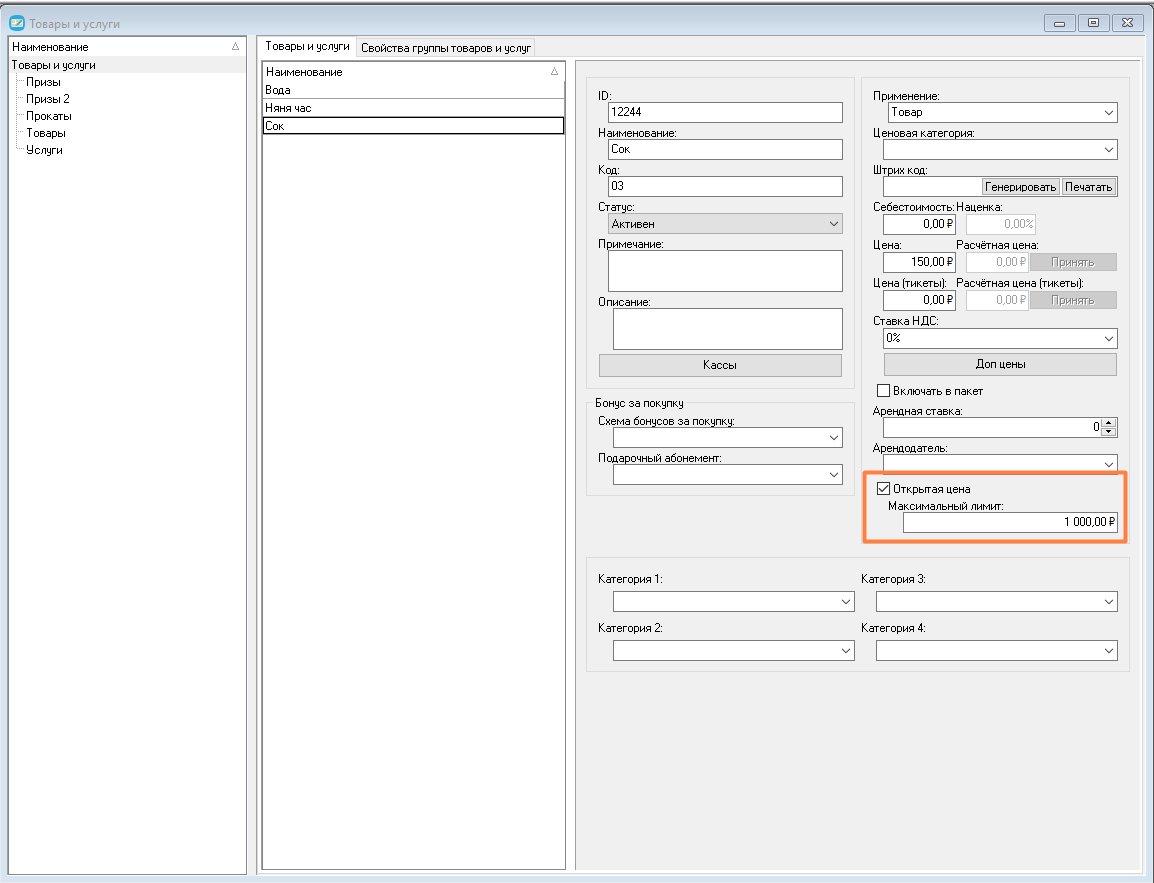
Task: Click sort arrow in left Наименование header
Action: [236, 46]
